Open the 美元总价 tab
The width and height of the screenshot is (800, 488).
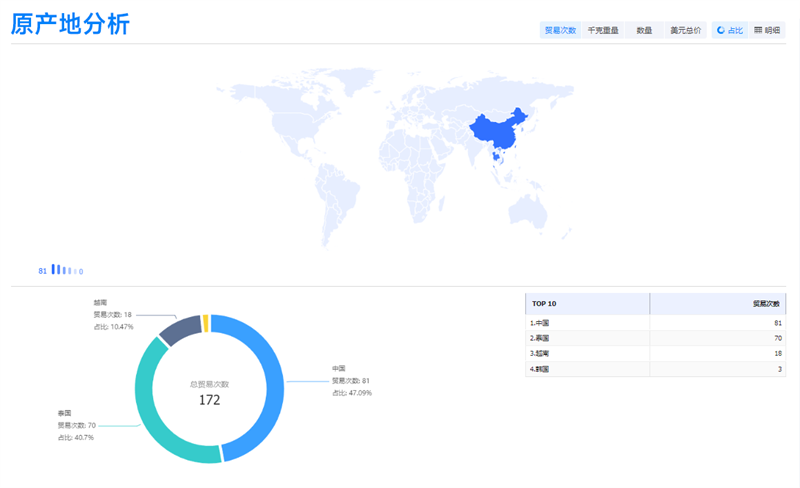tap(686, 31)
